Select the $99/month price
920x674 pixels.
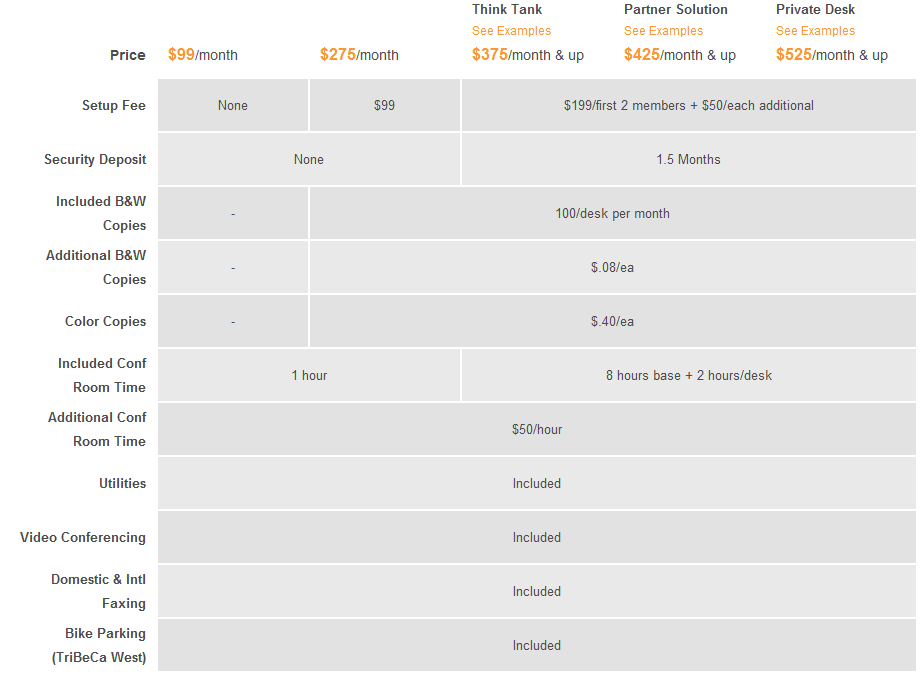203,55
